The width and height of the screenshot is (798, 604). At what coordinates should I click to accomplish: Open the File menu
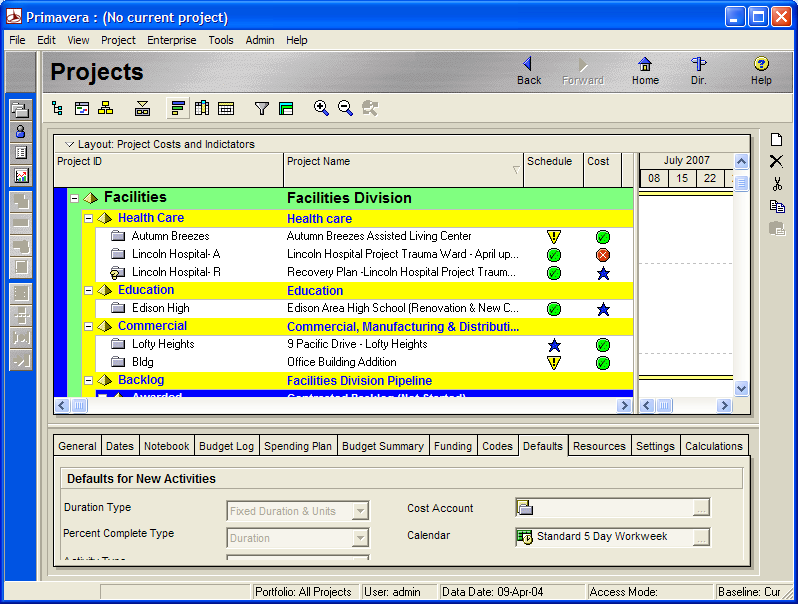17,40
